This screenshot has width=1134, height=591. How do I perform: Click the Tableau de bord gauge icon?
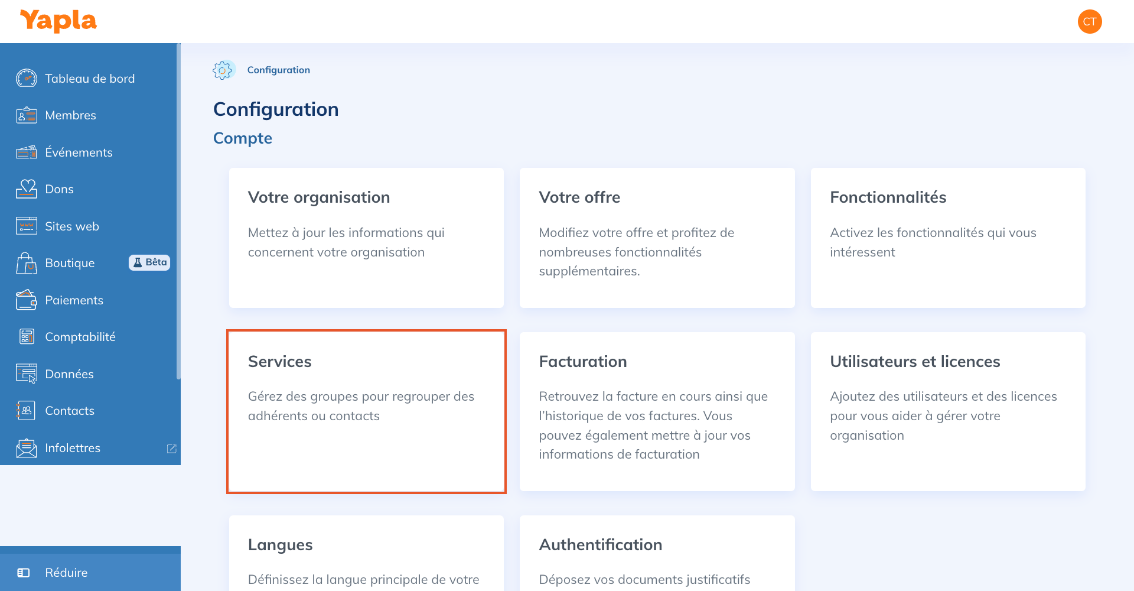(27, 78)
